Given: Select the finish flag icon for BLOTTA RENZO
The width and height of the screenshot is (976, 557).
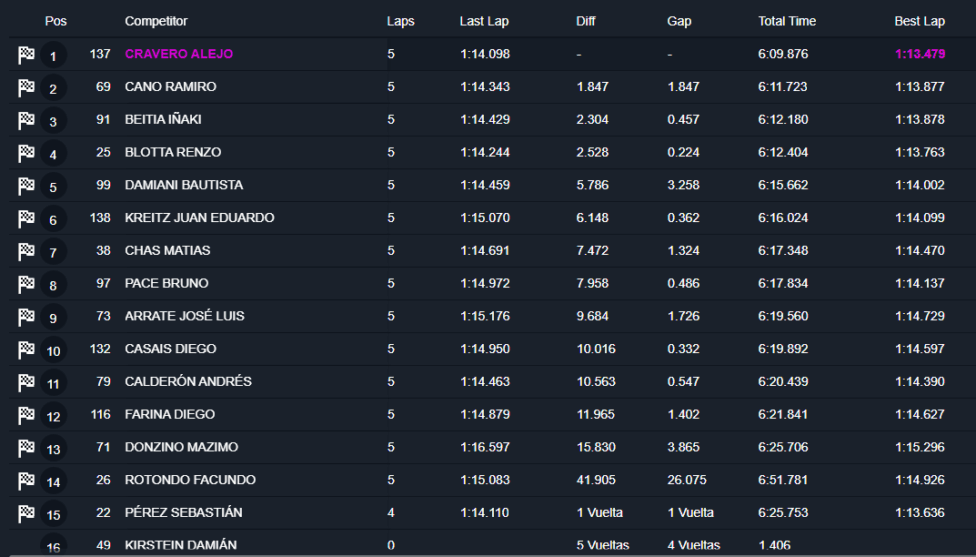Looking at the screenshot, I should point(26,153).
